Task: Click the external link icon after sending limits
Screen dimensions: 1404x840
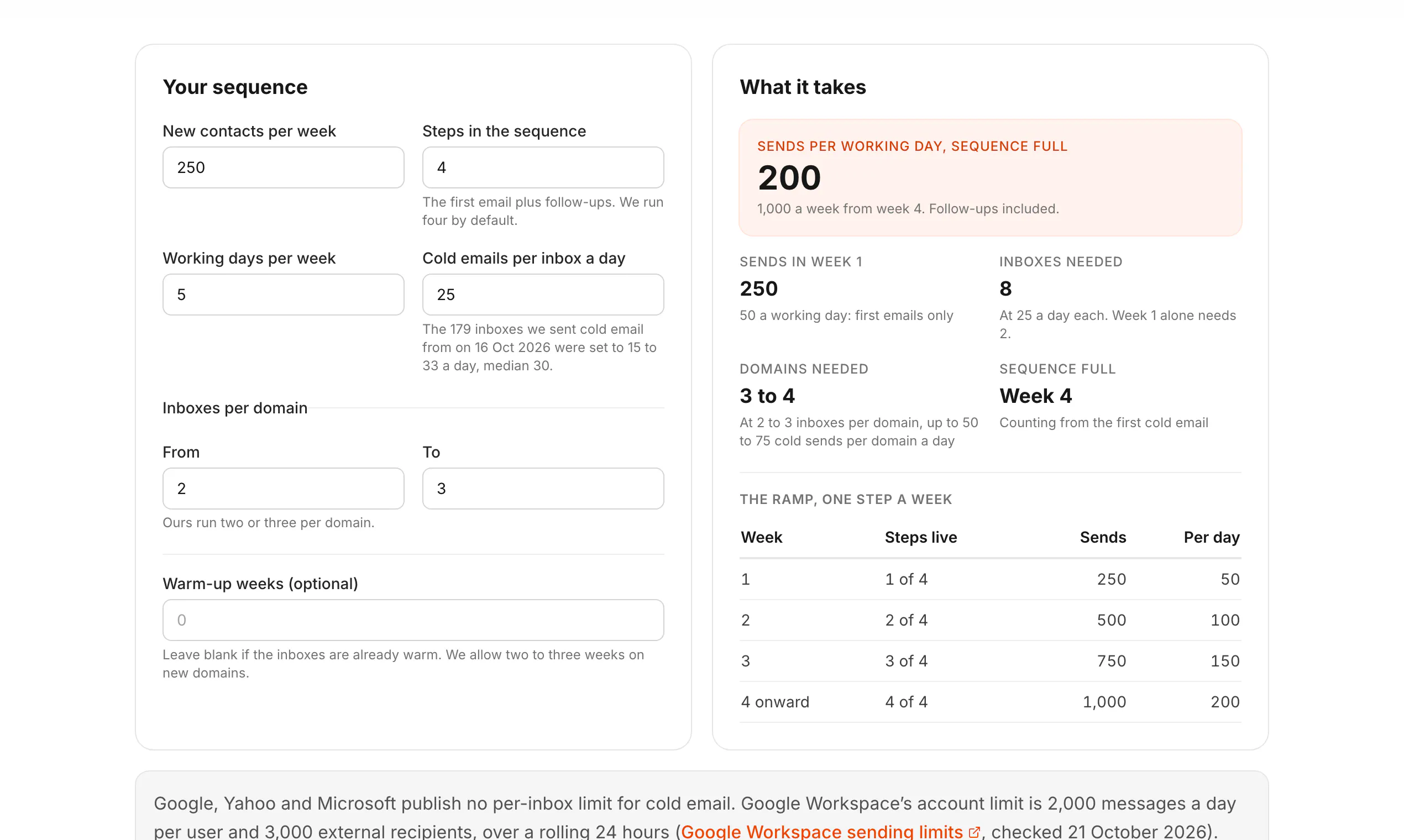Action: click(x=975, y=832)
